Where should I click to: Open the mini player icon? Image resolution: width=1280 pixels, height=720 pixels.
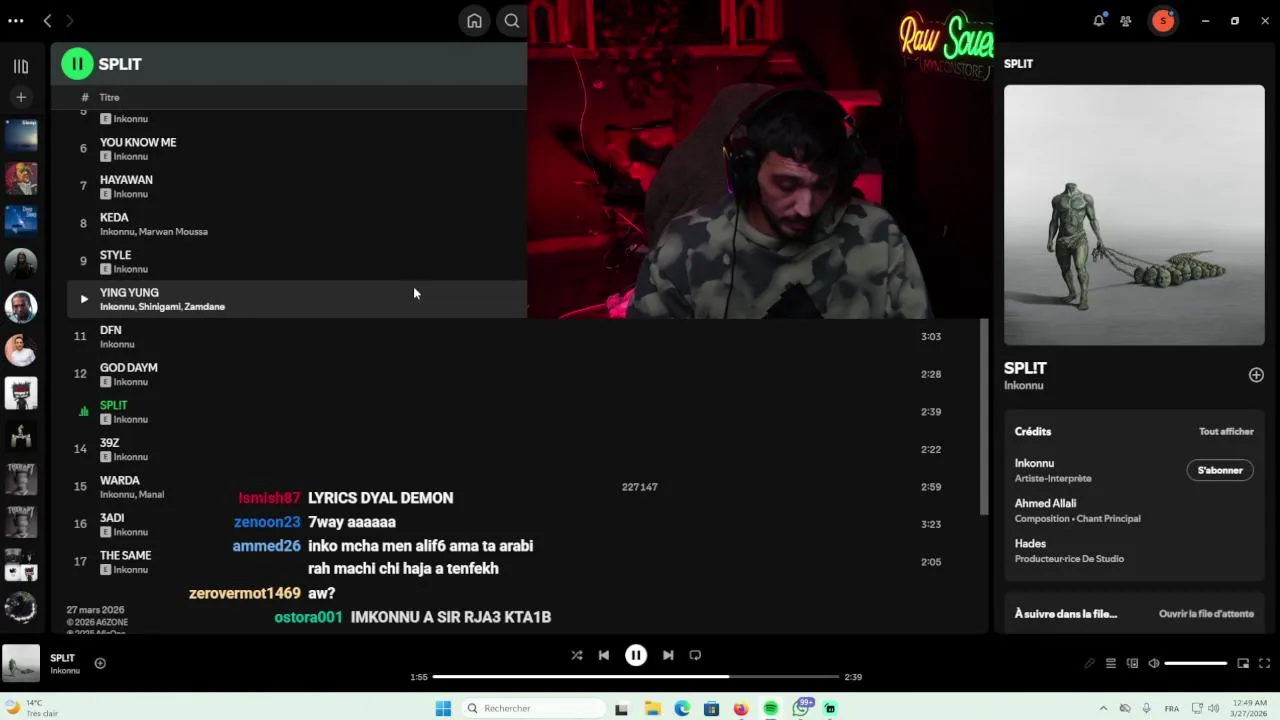[1243, 663]
